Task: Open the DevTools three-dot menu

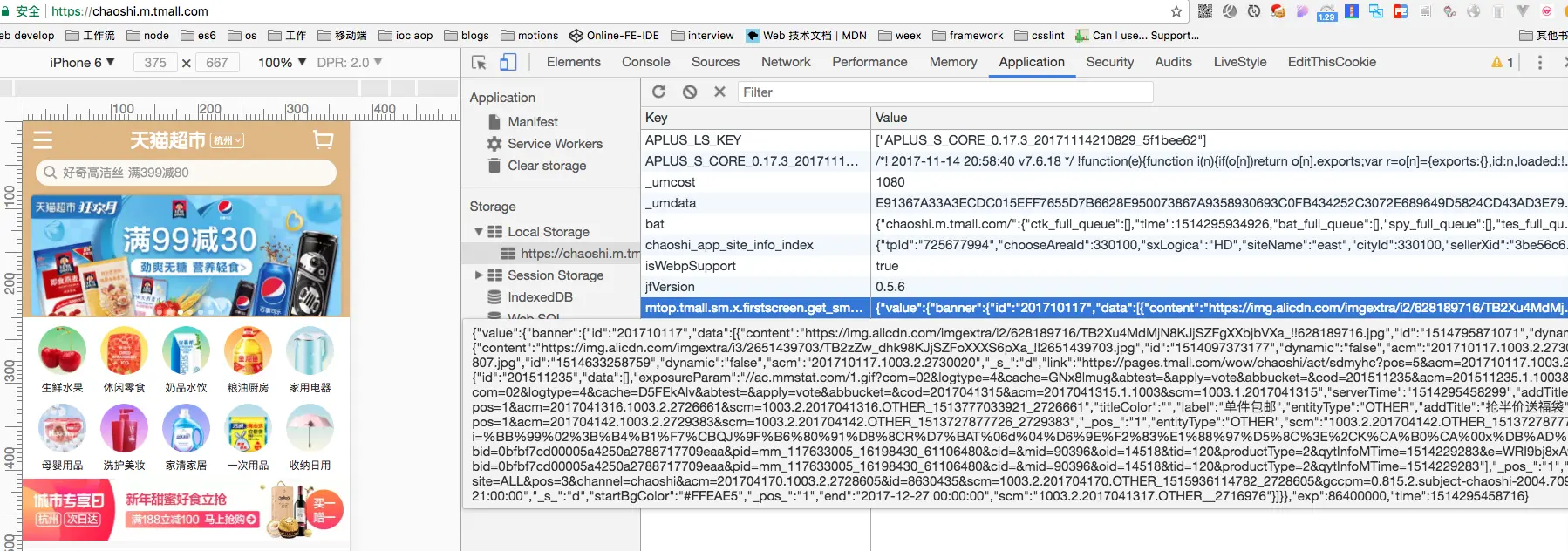Action: (x=1539, y=62)
